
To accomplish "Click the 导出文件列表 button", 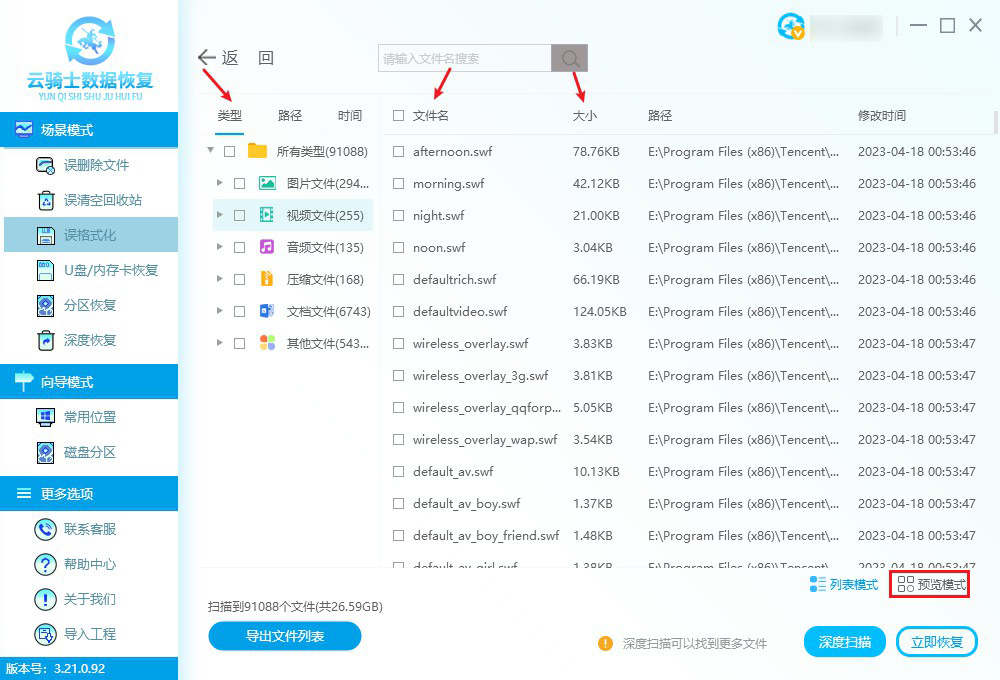I will pos(284,636).
